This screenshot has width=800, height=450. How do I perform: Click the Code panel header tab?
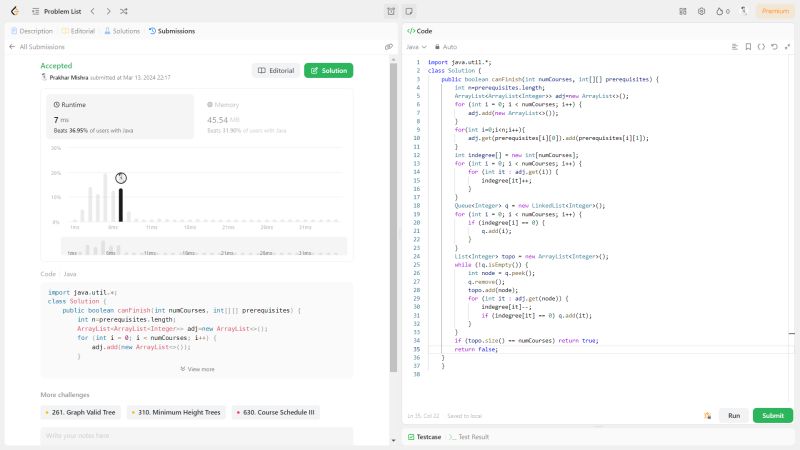(x=419, y=31)
